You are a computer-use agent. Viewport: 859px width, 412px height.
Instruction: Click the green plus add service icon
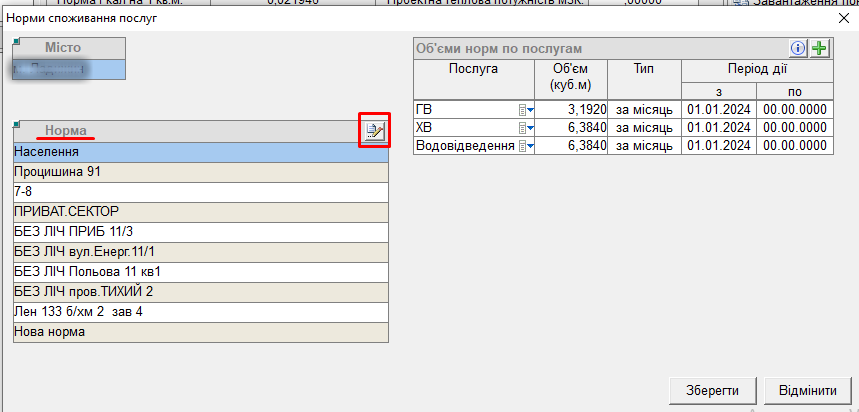click(x=820, y=48)
